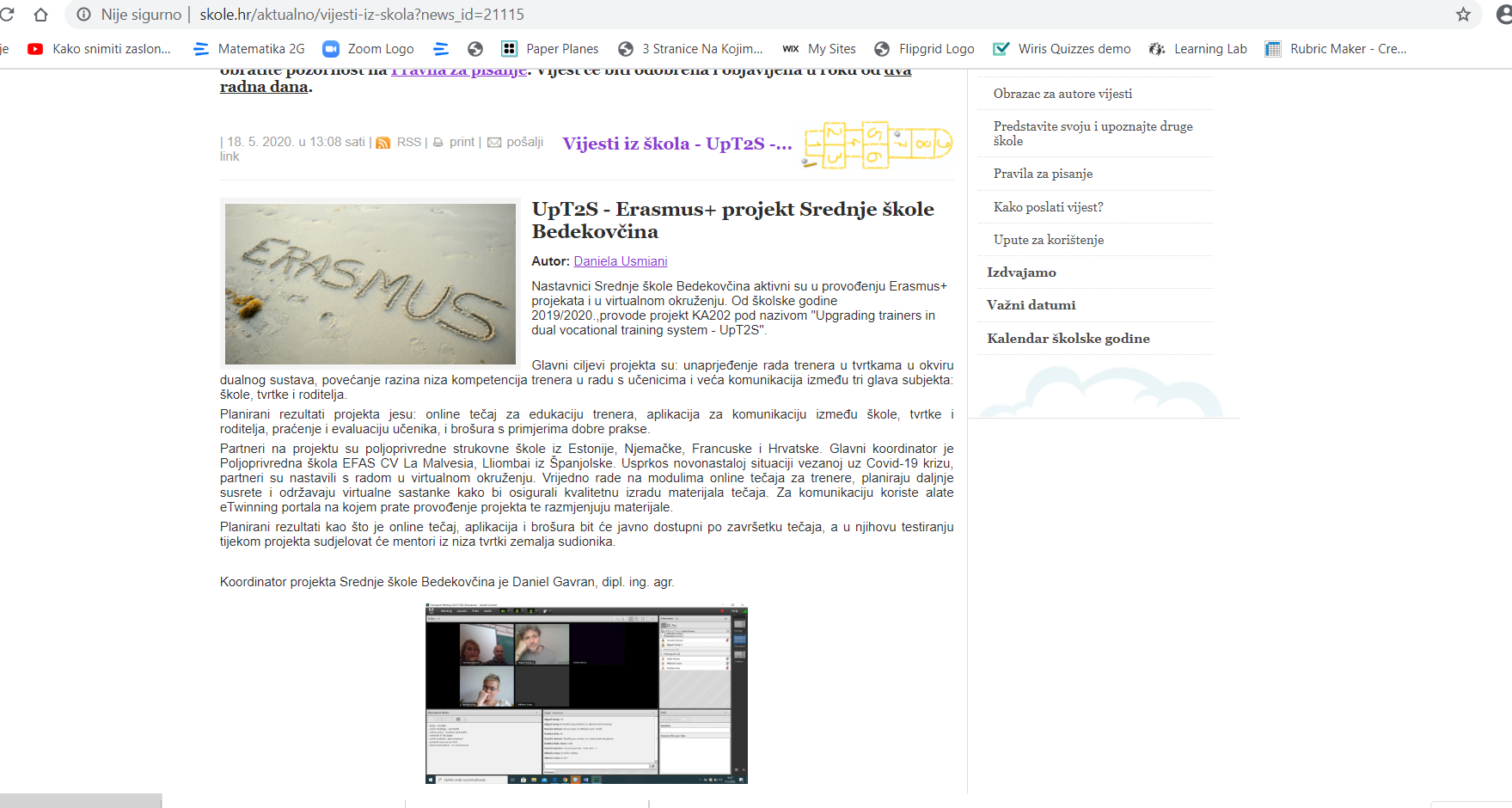Open the 'radna dana' underlined link
The width and height of the screenshot is (1512, 808).
pyautogui.click(x=264, y=87)
